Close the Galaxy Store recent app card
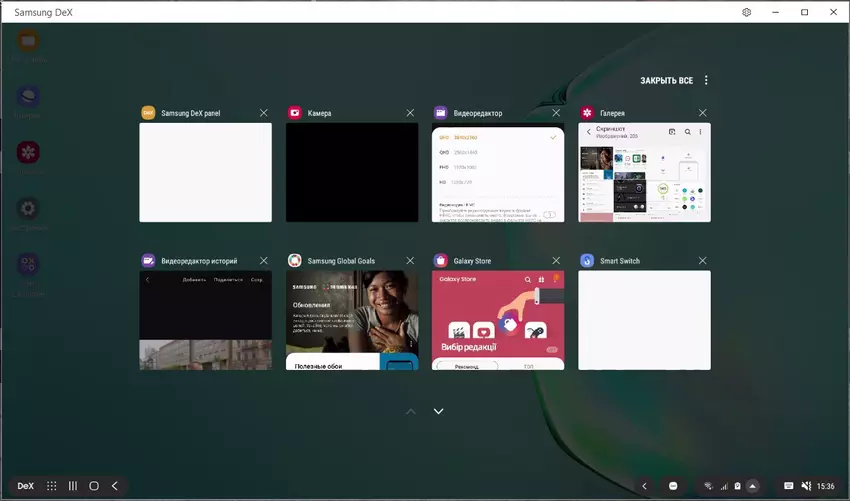This screenshot has width=850, height=501. (556, 261)
